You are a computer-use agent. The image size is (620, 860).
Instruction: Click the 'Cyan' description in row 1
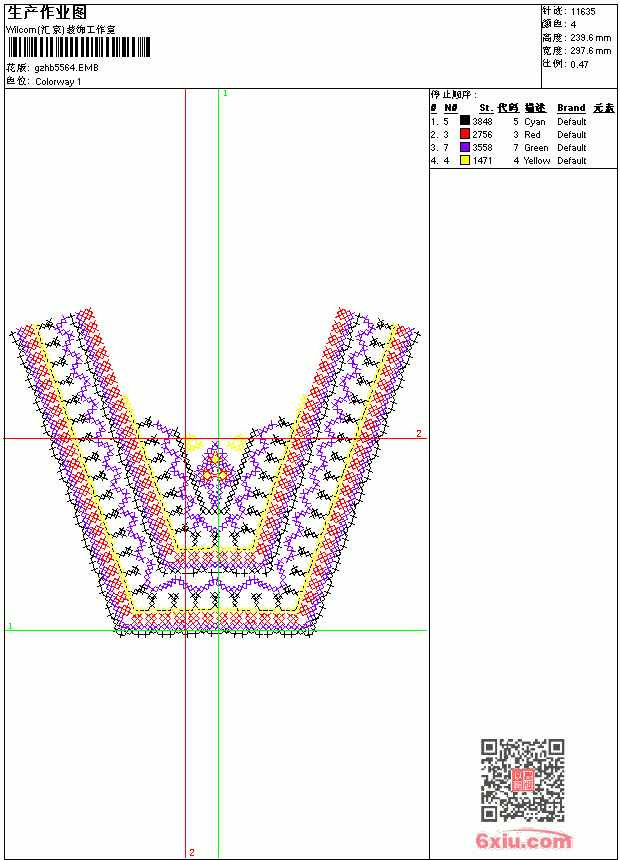(534, 122)
